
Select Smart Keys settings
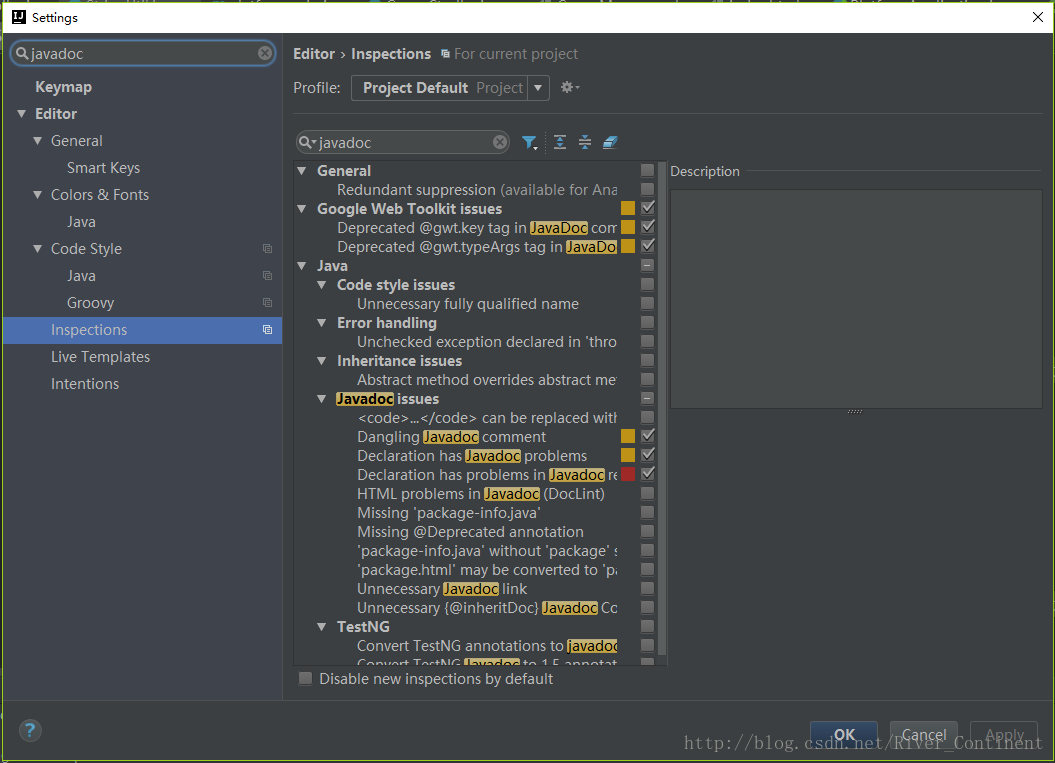(103, 168)
